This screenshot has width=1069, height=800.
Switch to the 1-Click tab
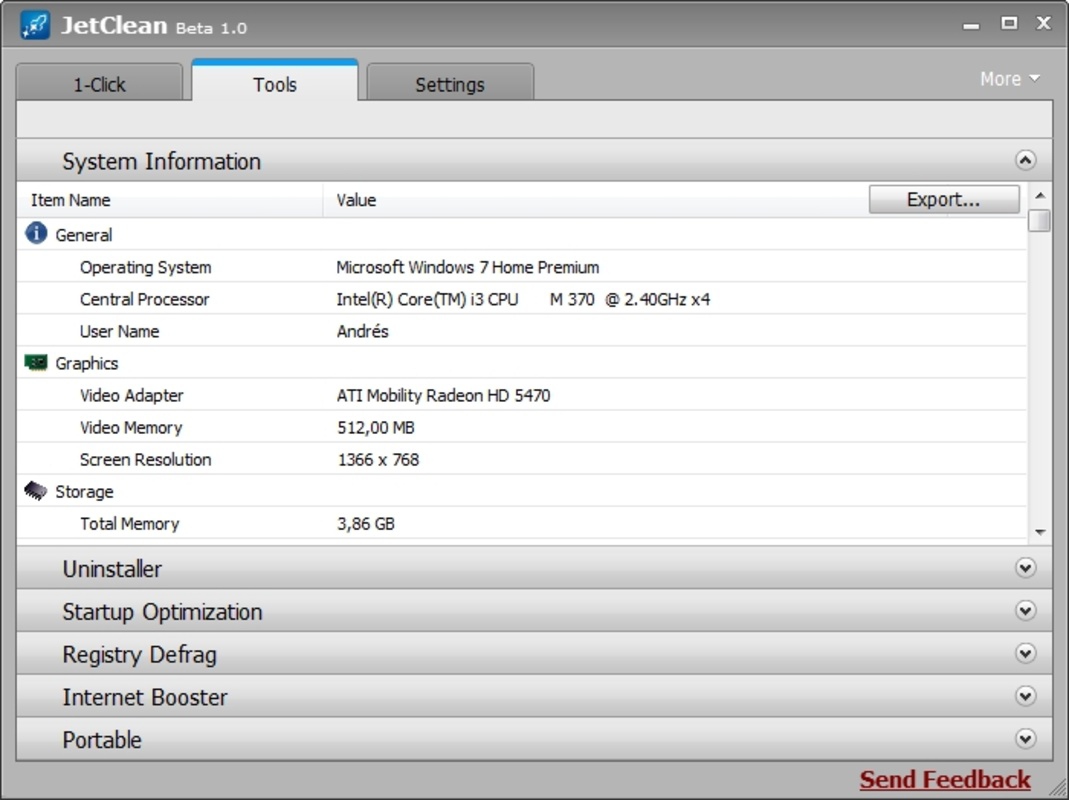(x=100, y=84)
